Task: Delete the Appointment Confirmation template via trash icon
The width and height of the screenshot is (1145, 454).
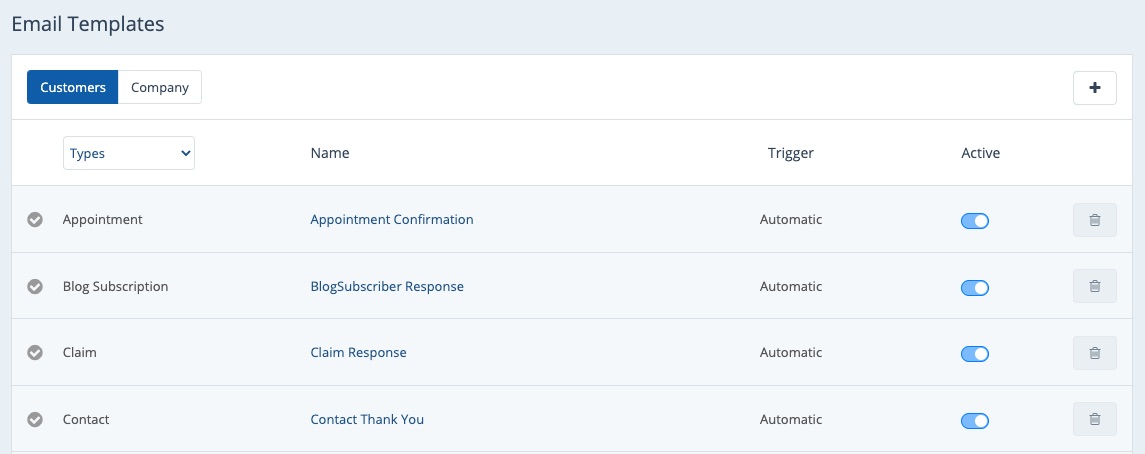Action: pyautogui.click(x=1094, y=220)
